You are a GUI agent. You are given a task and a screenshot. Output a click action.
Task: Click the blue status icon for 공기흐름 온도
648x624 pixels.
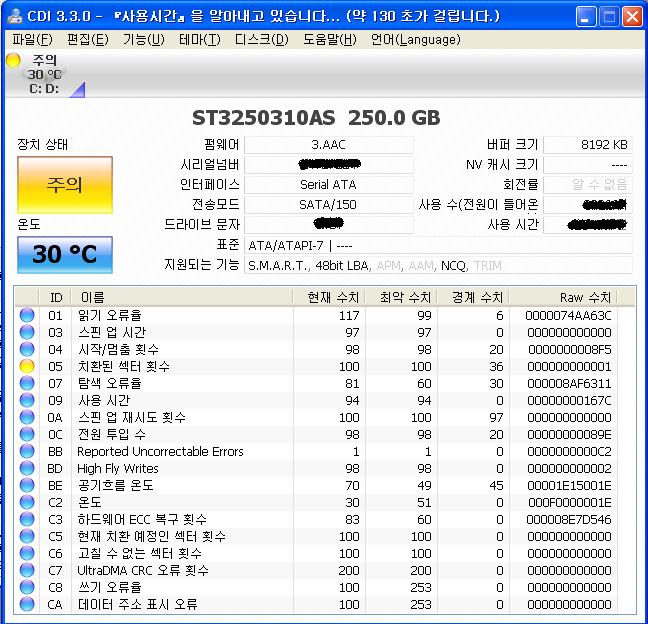27,485
